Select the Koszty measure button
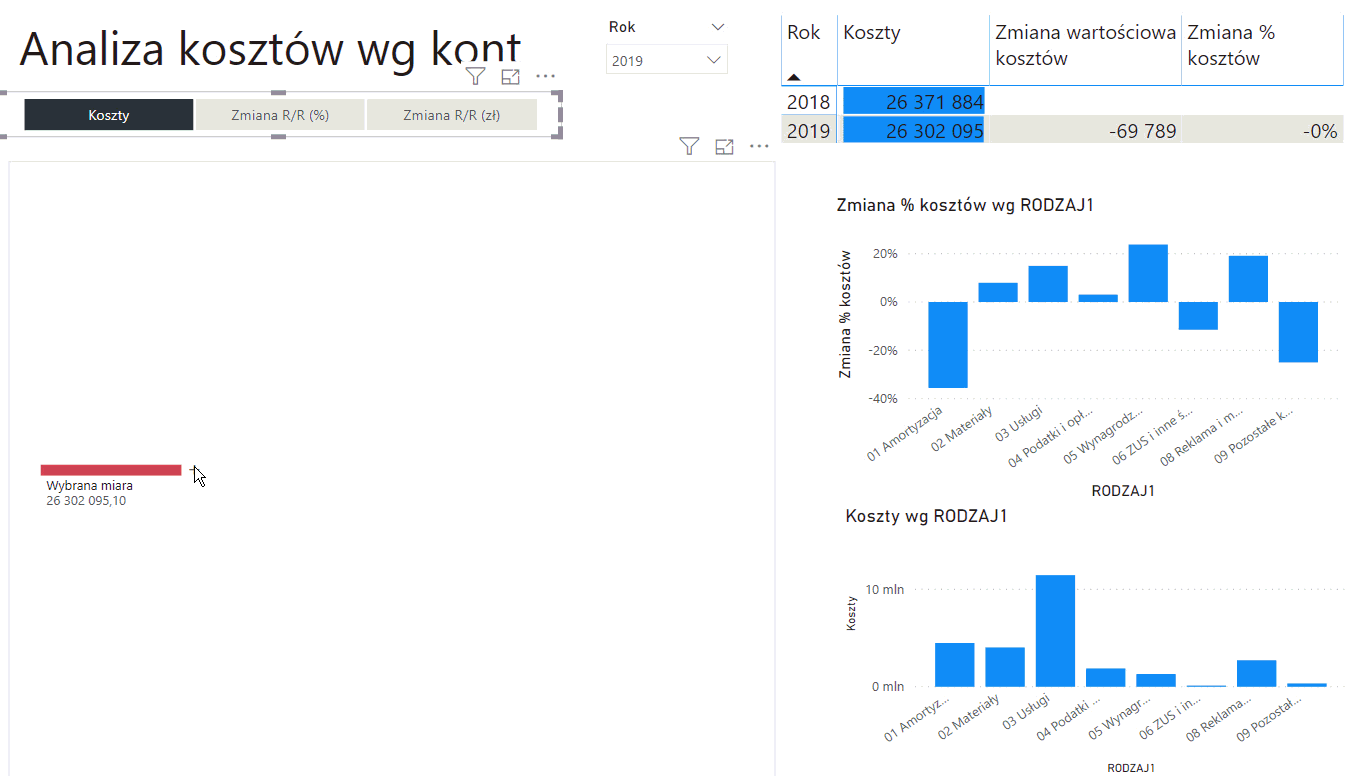Screen dimensions: 1372x776 pos(109,115)
